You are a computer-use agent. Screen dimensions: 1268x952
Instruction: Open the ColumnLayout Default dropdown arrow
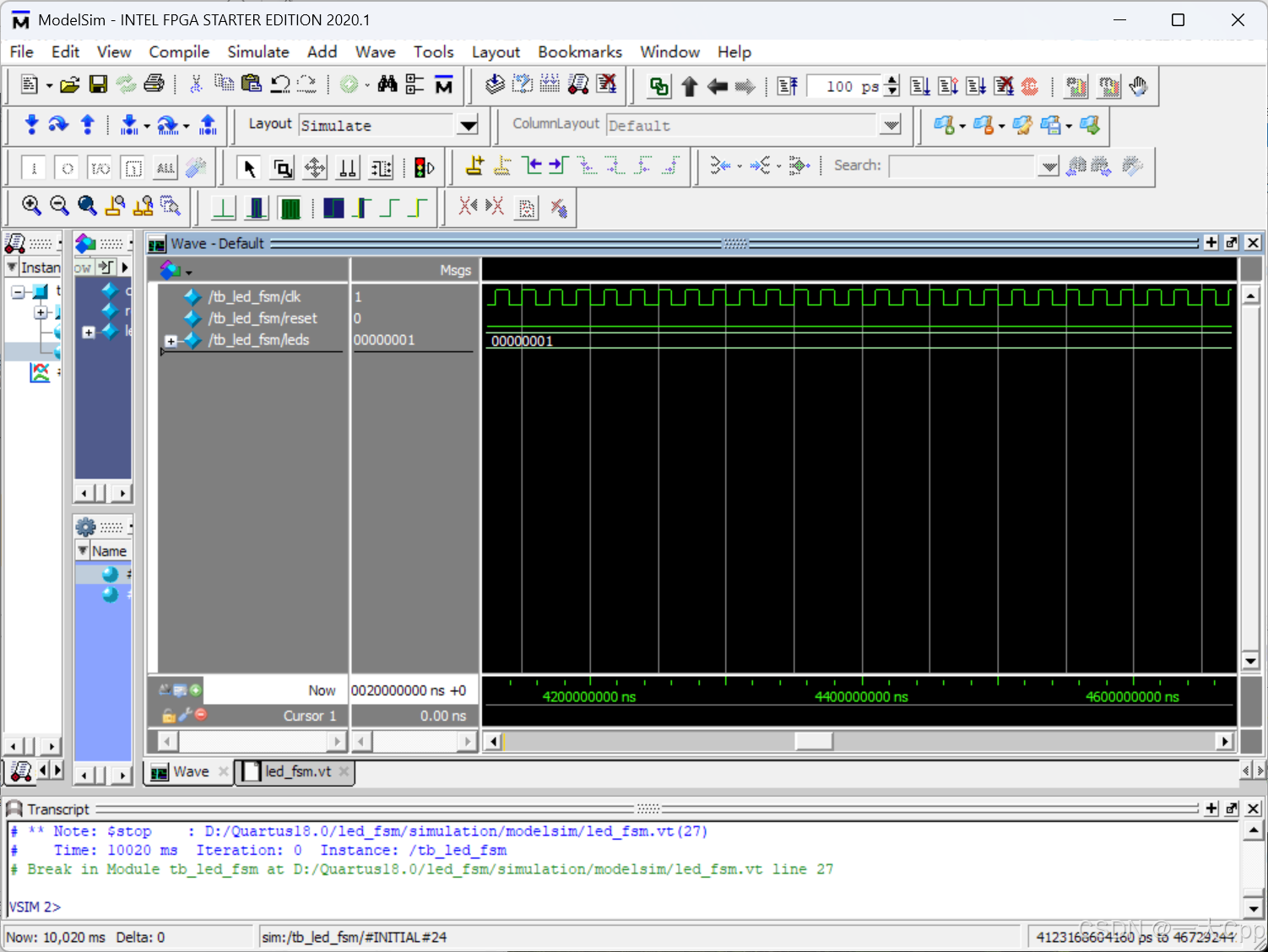[x=891, y=126]
